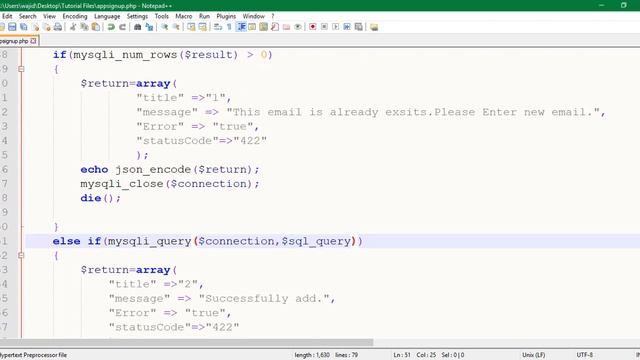Click the Zoom Out magnifier icon
Viewport: 640px width, 360px height.
pos(176,27)
